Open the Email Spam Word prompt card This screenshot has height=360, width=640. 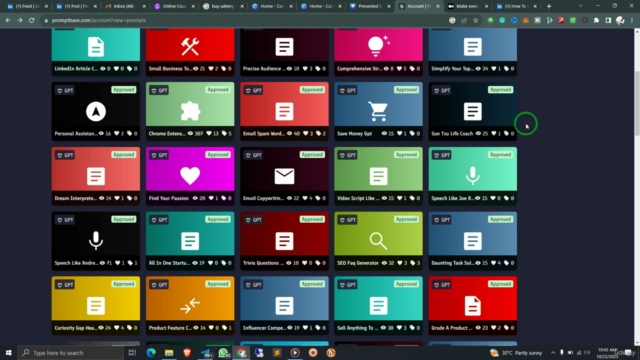[284, 111]
